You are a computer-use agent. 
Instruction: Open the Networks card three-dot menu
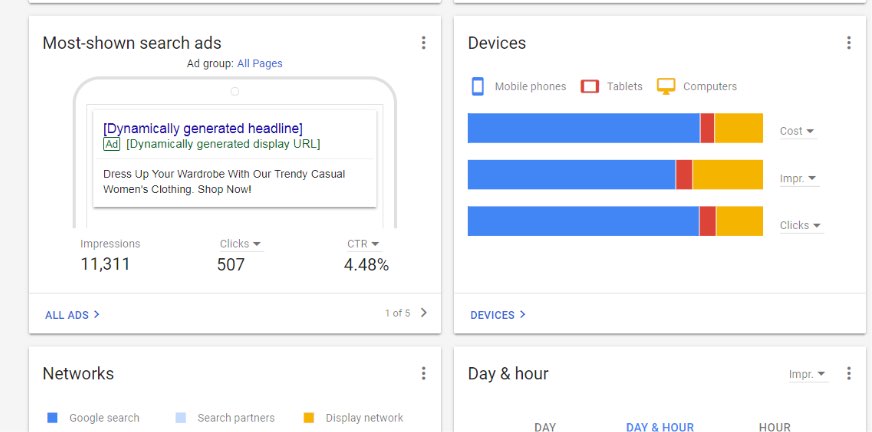(x=423, y=373)
